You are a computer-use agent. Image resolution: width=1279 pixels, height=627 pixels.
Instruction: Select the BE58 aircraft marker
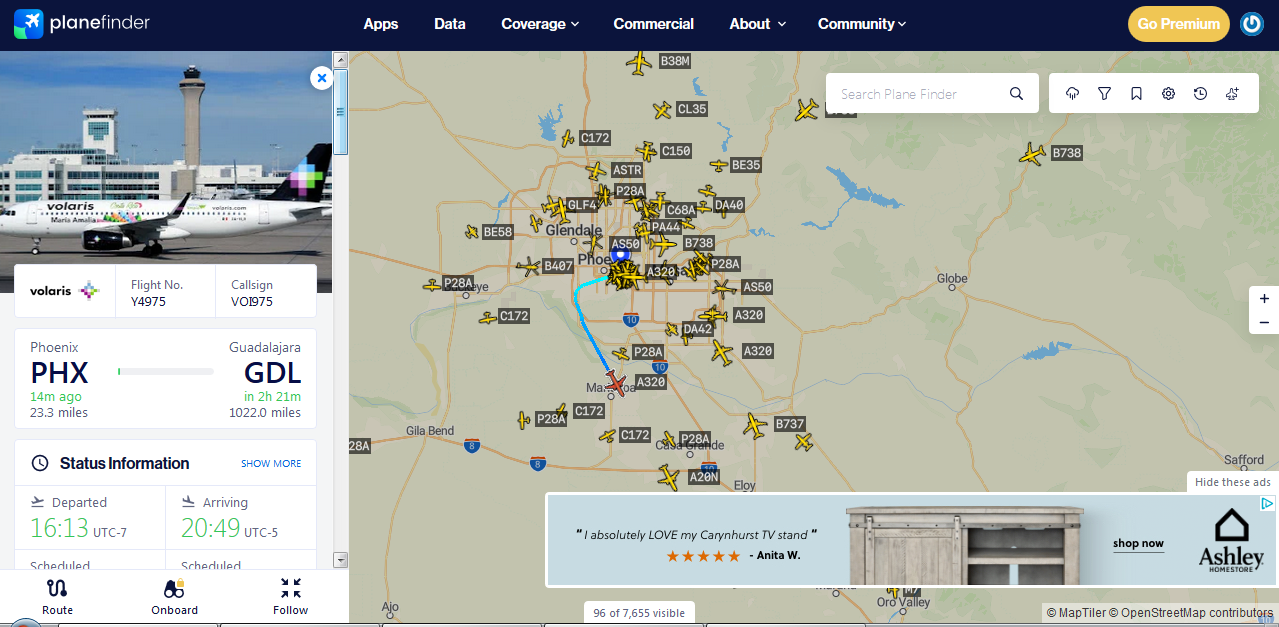(472, 232)
